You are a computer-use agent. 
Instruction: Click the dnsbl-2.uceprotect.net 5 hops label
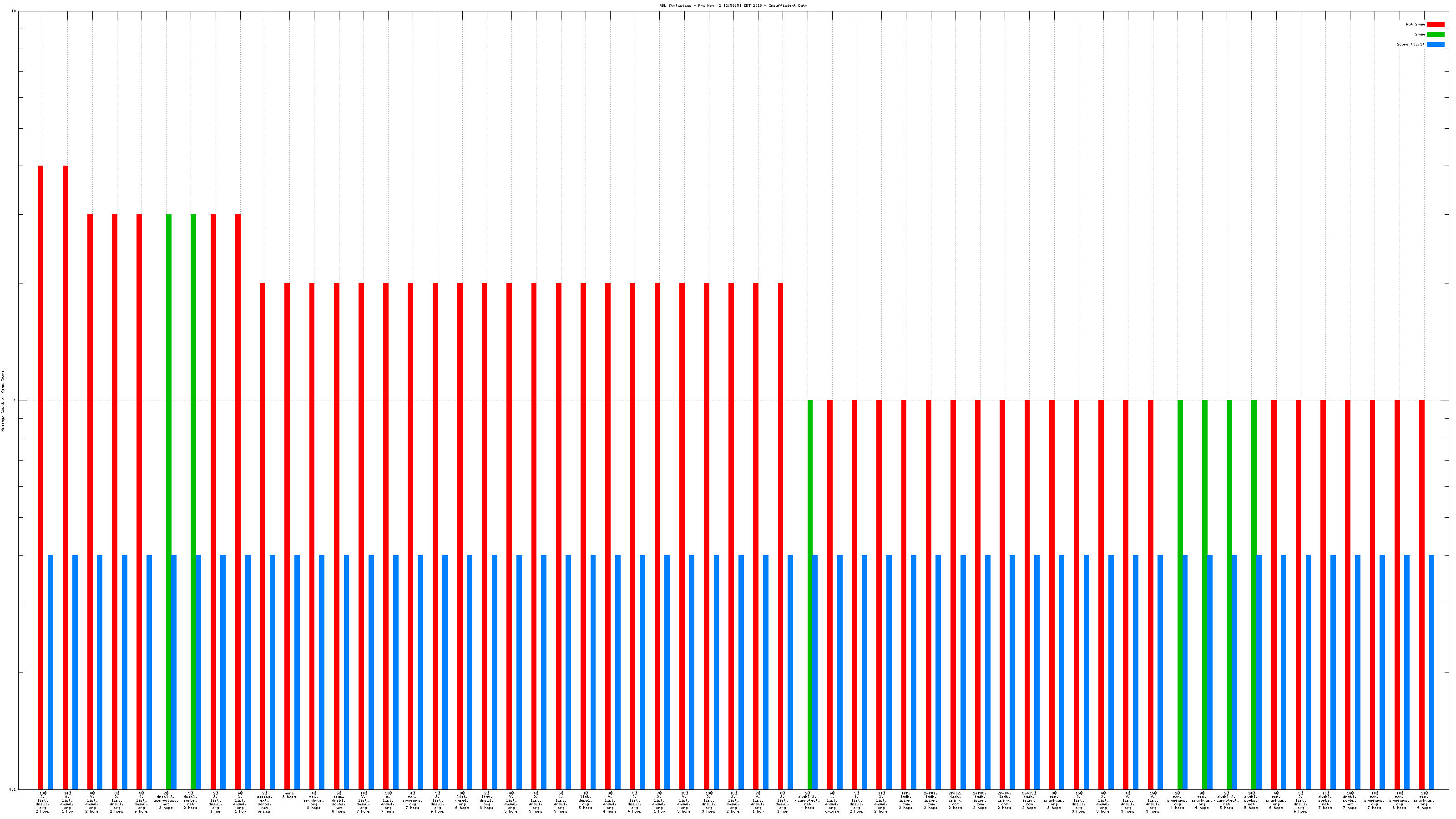point(1226,800)
